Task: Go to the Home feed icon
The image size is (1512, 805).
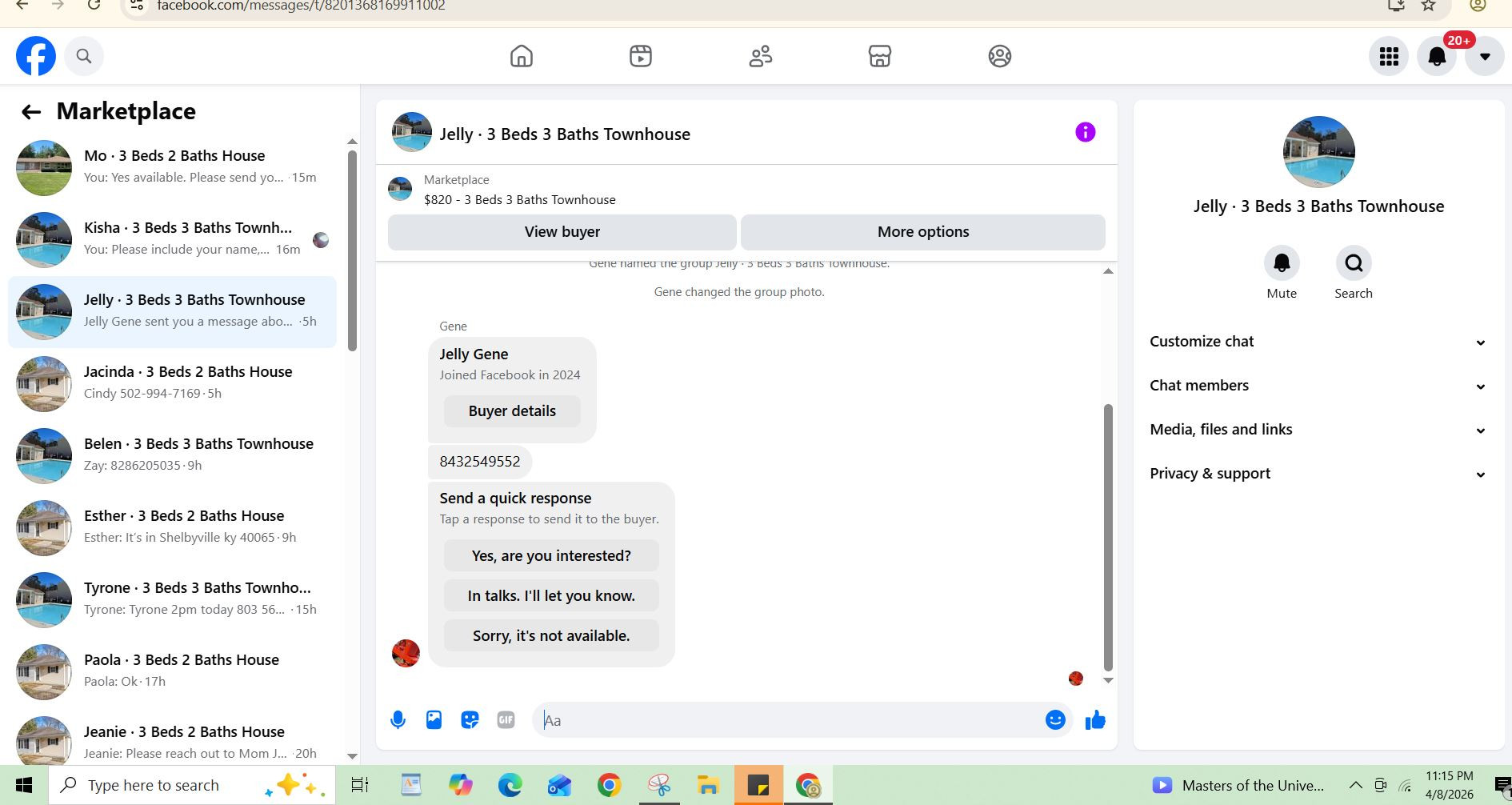Action: pyautogui.click(x=522, y=56)
